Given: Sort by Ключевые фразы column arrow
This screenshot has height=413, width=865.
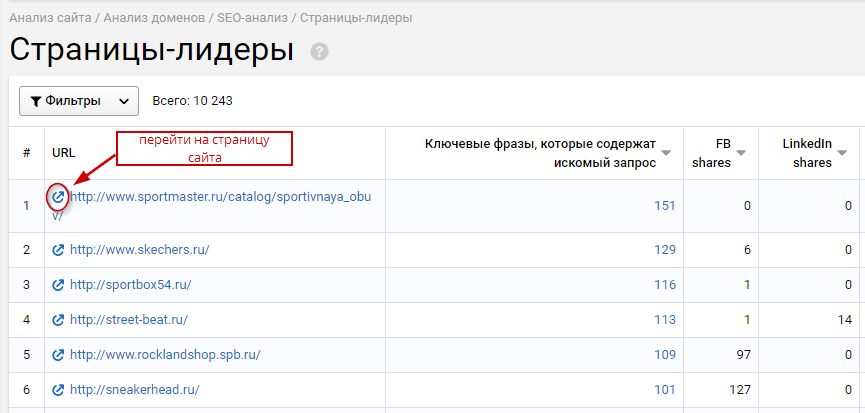Looking at the screenshot, I should click(666, 153).
